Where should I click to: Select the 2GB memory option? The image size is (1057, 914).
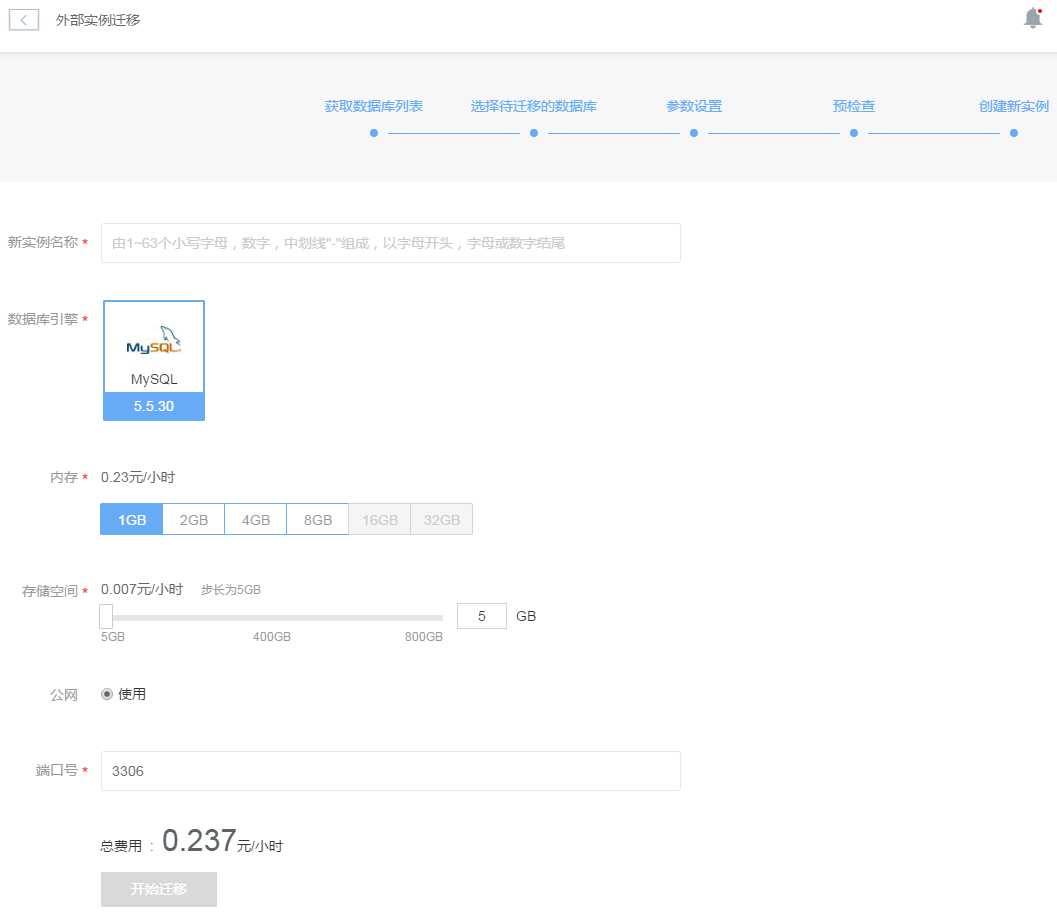tap(193, 519)
